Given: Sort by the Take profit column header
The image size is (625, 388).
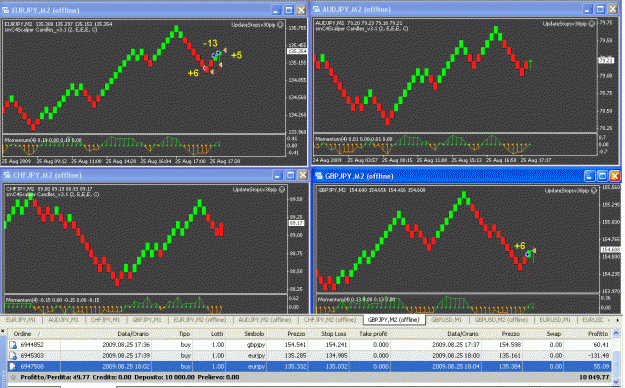Looking at the screenshot, I should (373, 334).
